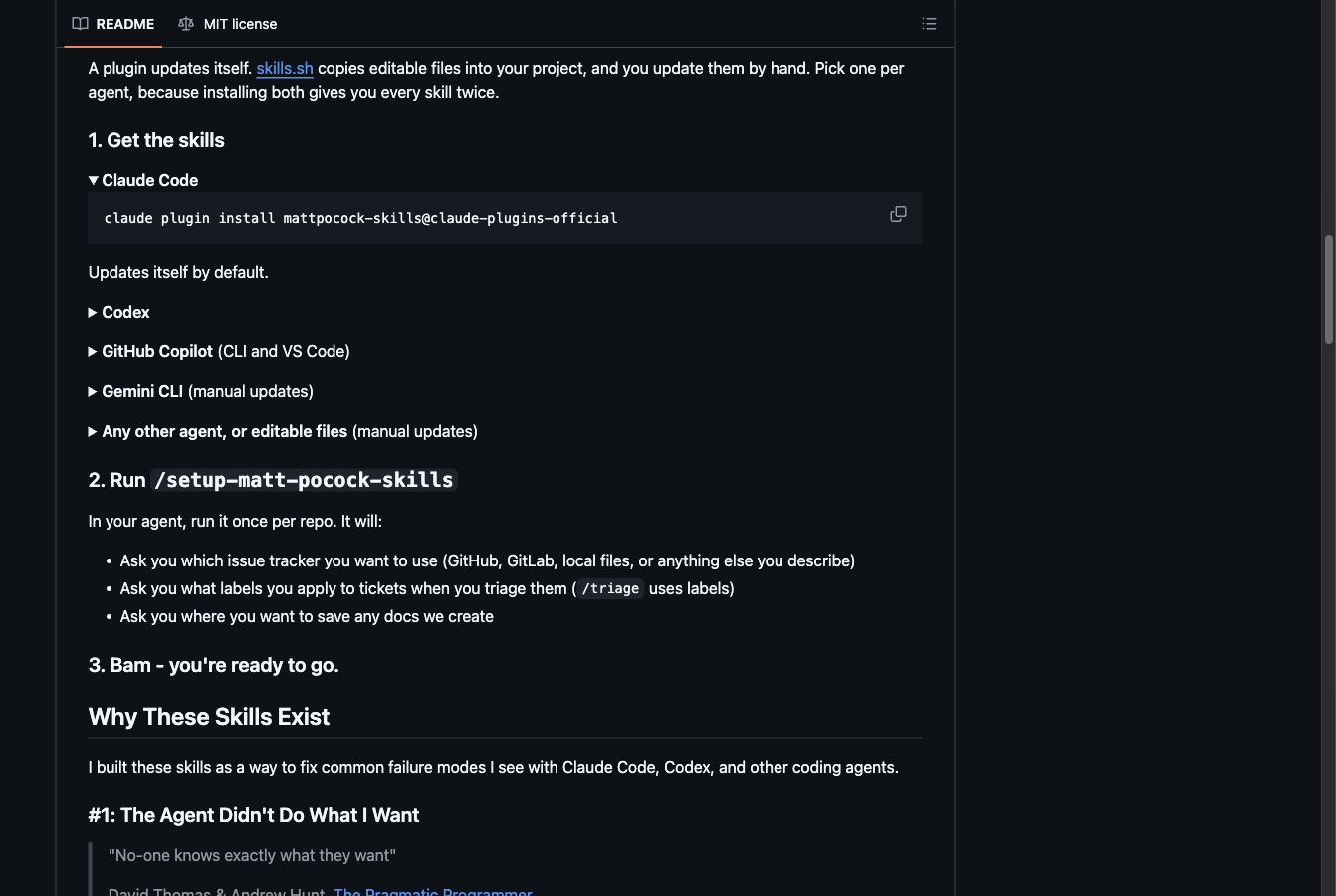Screen dimensions: 1336x896
Task: Click the scales icon beside MIT license
Action: tap(186, 24)
